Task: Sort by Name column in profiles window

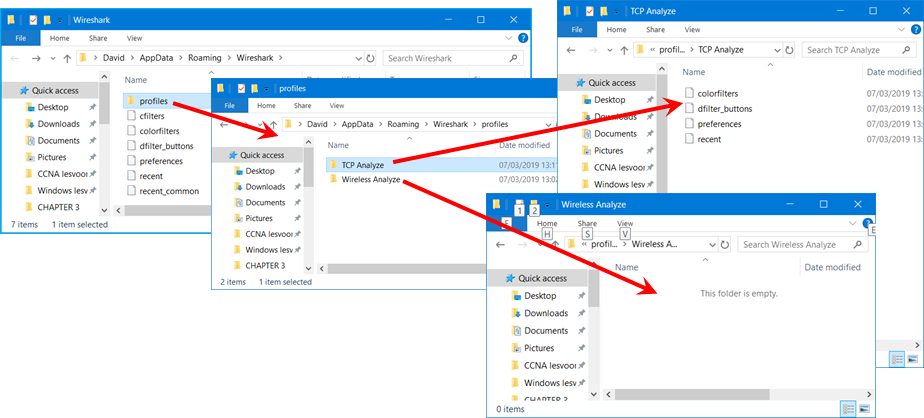Action: tap(338, 145)
